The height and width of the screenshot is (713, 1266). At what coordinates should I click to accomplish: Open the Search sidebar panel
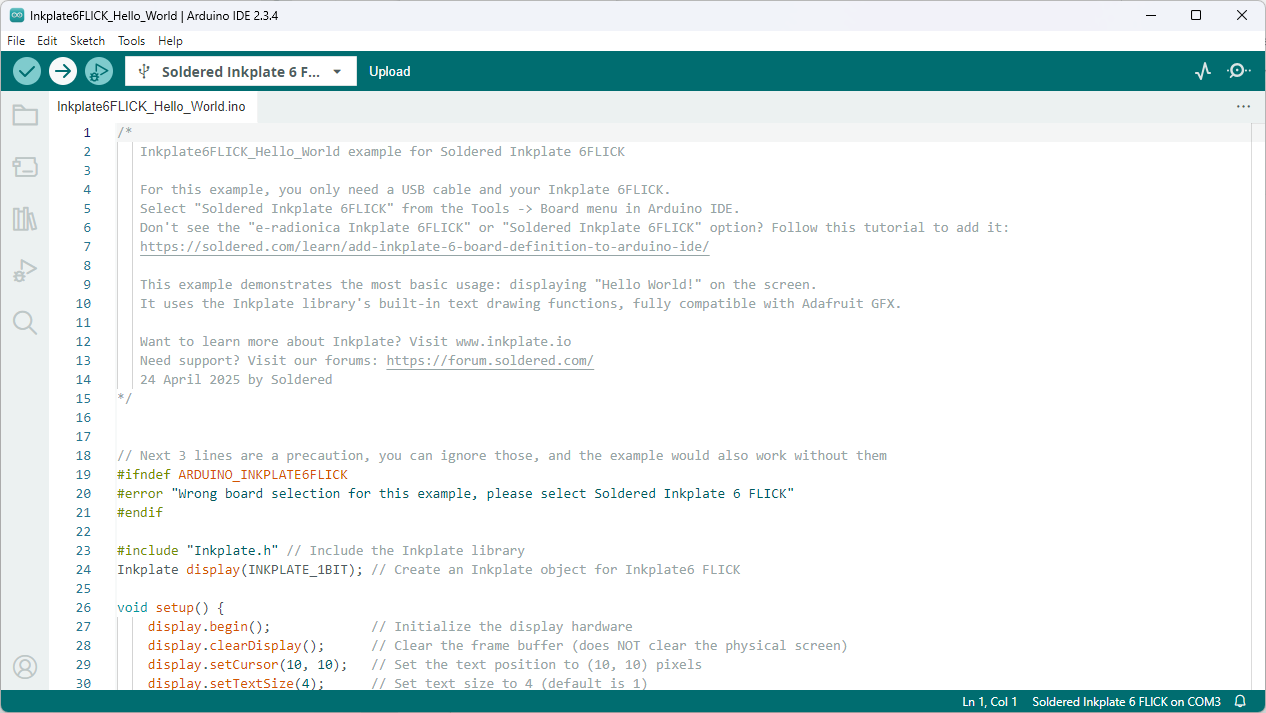(25, 322)
